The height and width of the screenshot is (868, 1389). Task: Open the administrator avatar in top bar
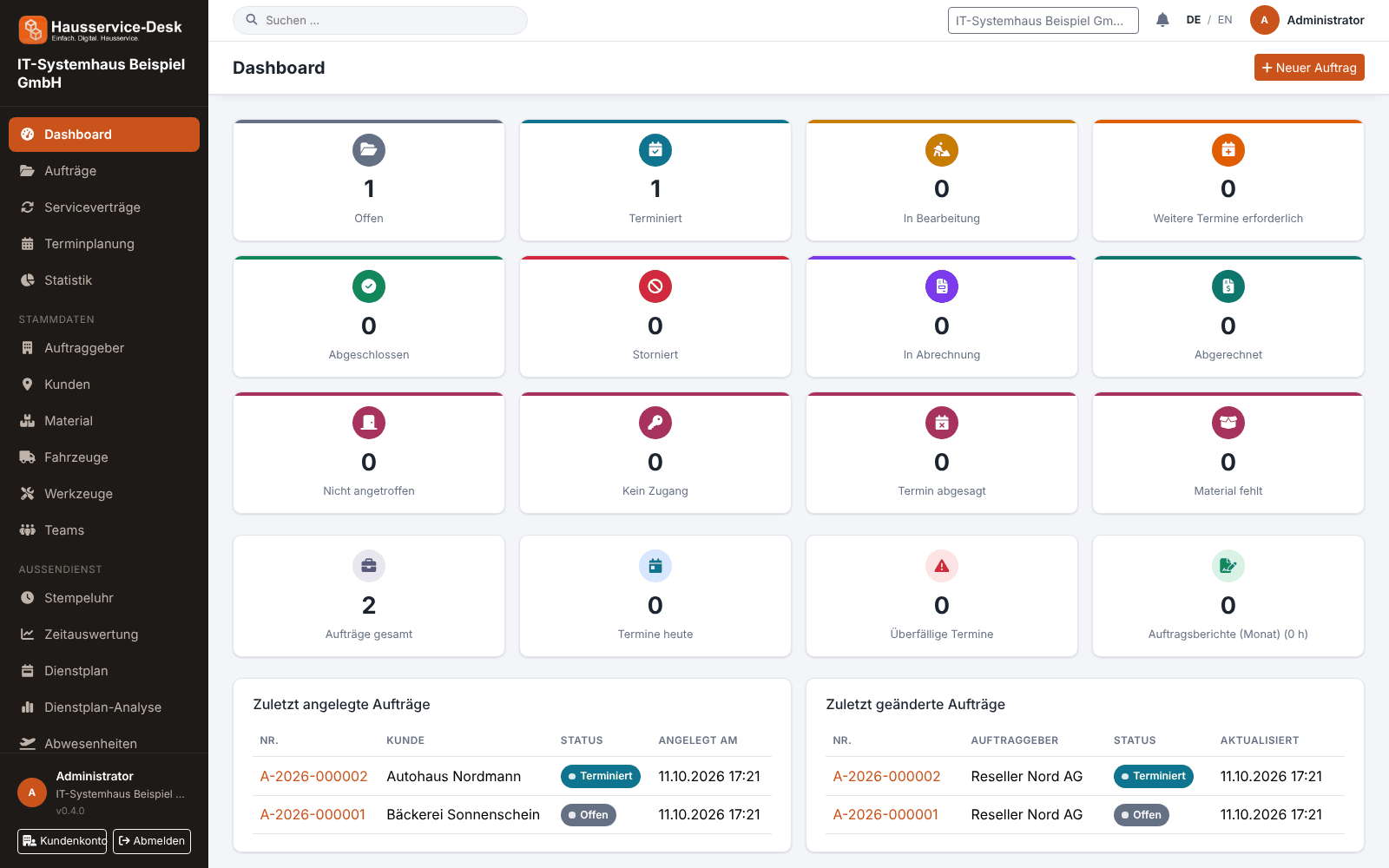pyautogui.click(x=1264, y=20)
